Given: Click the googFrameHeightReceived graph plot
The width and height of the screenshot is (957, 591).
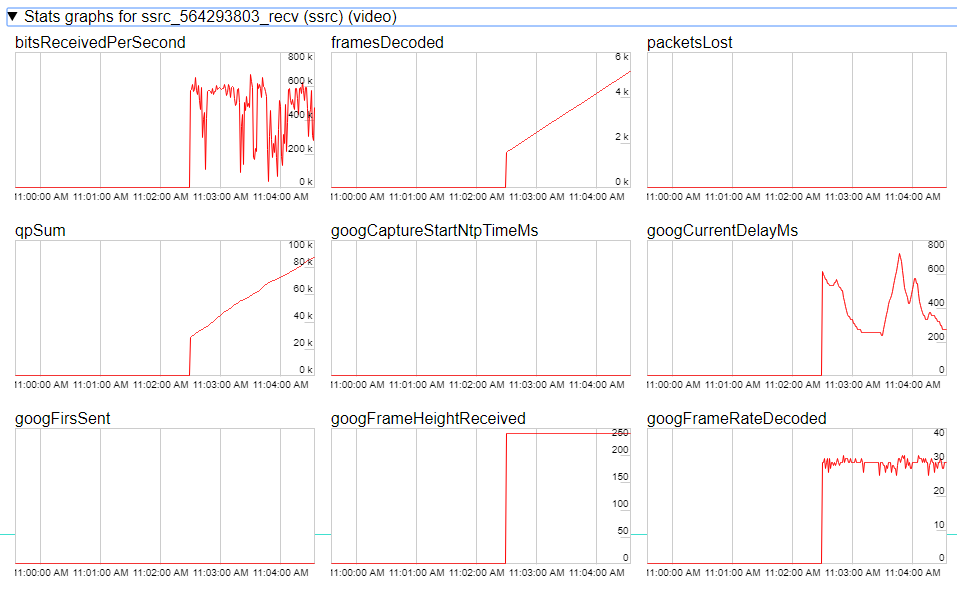Looking at the screenshot, I should coord(480,495).
